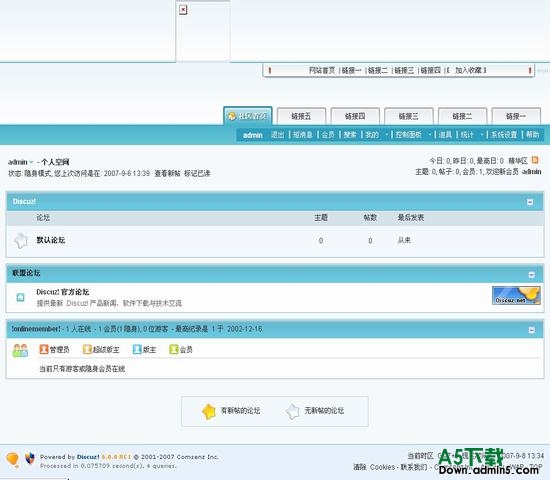Image resolution: width=550 pixels, height=480 pixels.
Task: Open 搜索 in navigation bar
Action: coord(350,135)
